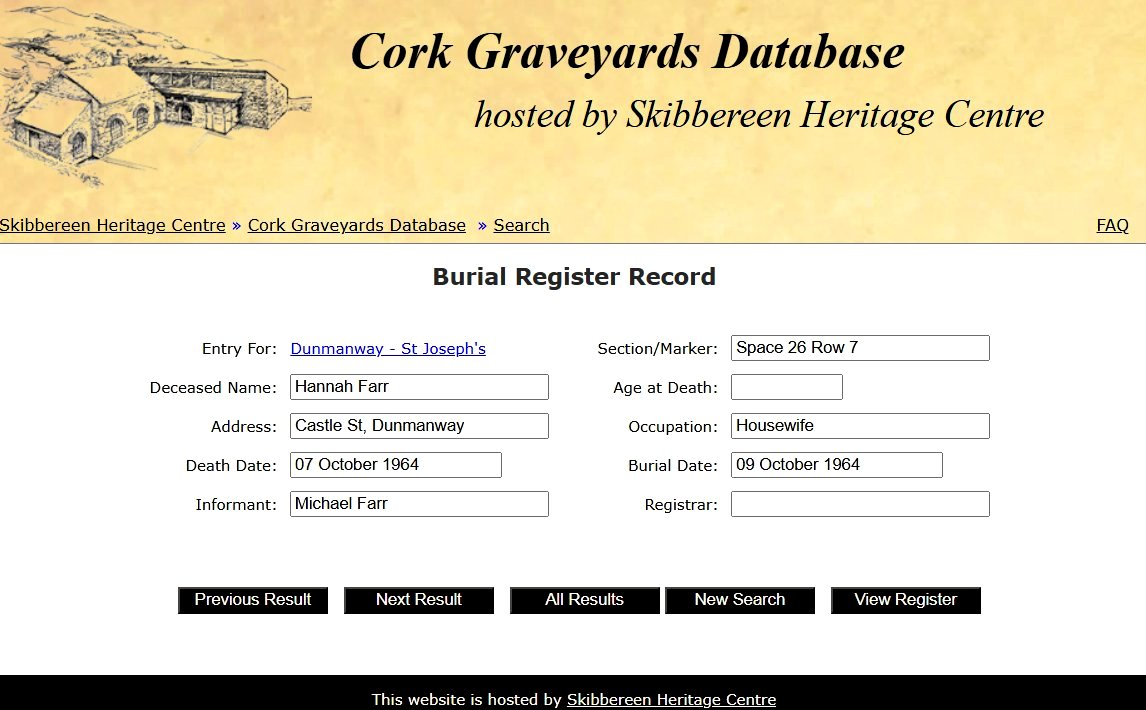Click the empty Registrar field
The height and width of the screenshot is (710, 1146).
860,504
